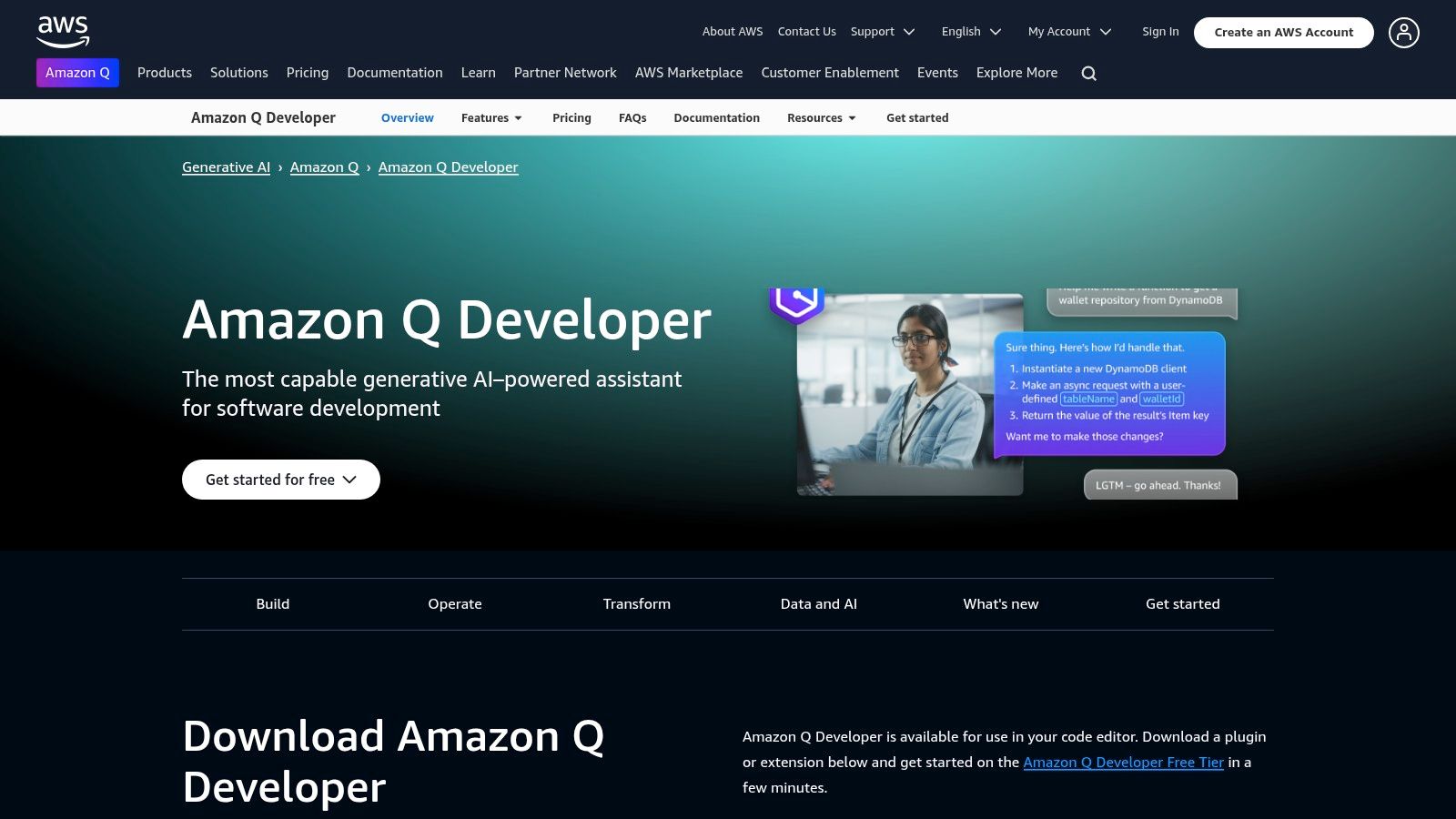Jump to the Transform section tab

[637, 604]
